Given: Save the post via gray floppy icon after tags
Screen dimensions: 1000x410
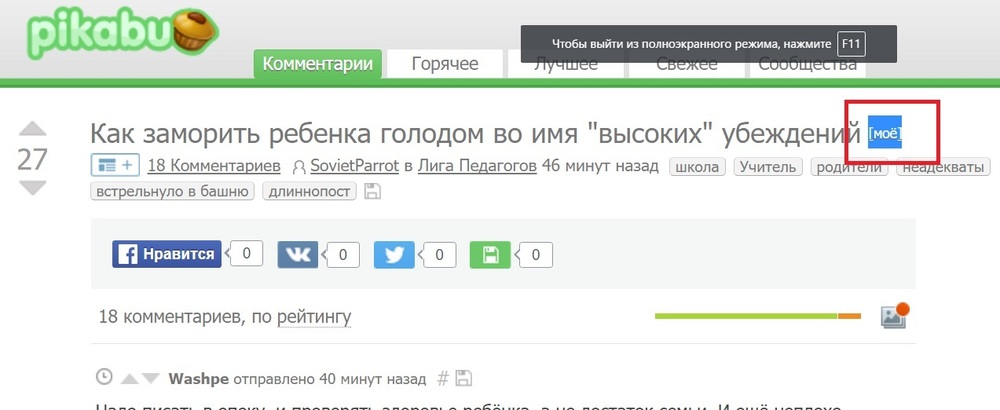Looking at the screenshot, I should click(372, 191).
